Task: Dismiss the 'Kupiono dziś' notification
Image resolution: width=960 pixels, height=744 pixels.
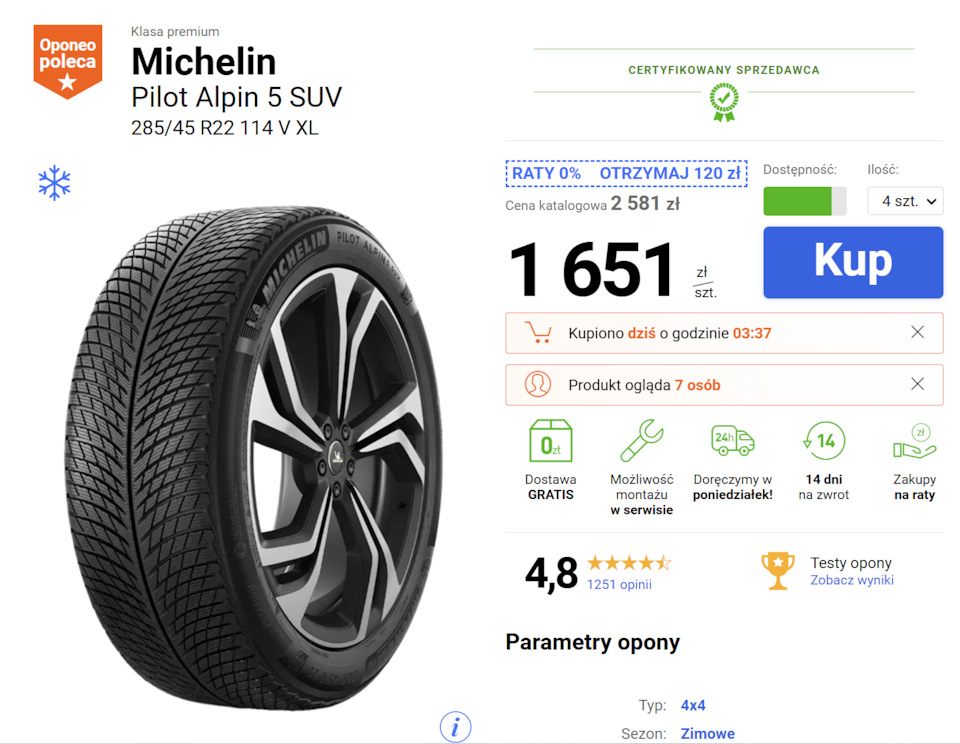Action: click(917, 333)
